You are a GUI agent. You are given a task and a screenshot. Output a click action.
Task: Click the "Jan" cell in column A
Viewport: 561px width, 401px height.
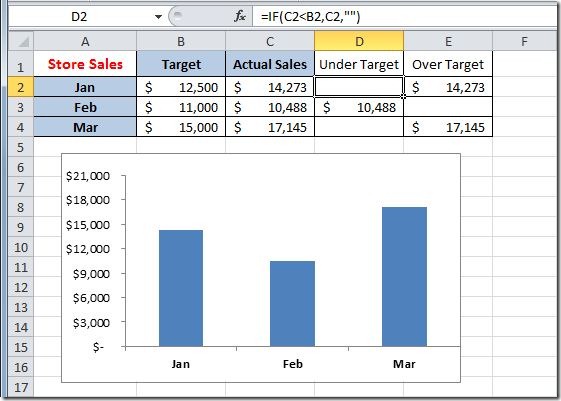pyautogui.click(x=85, y=87)
